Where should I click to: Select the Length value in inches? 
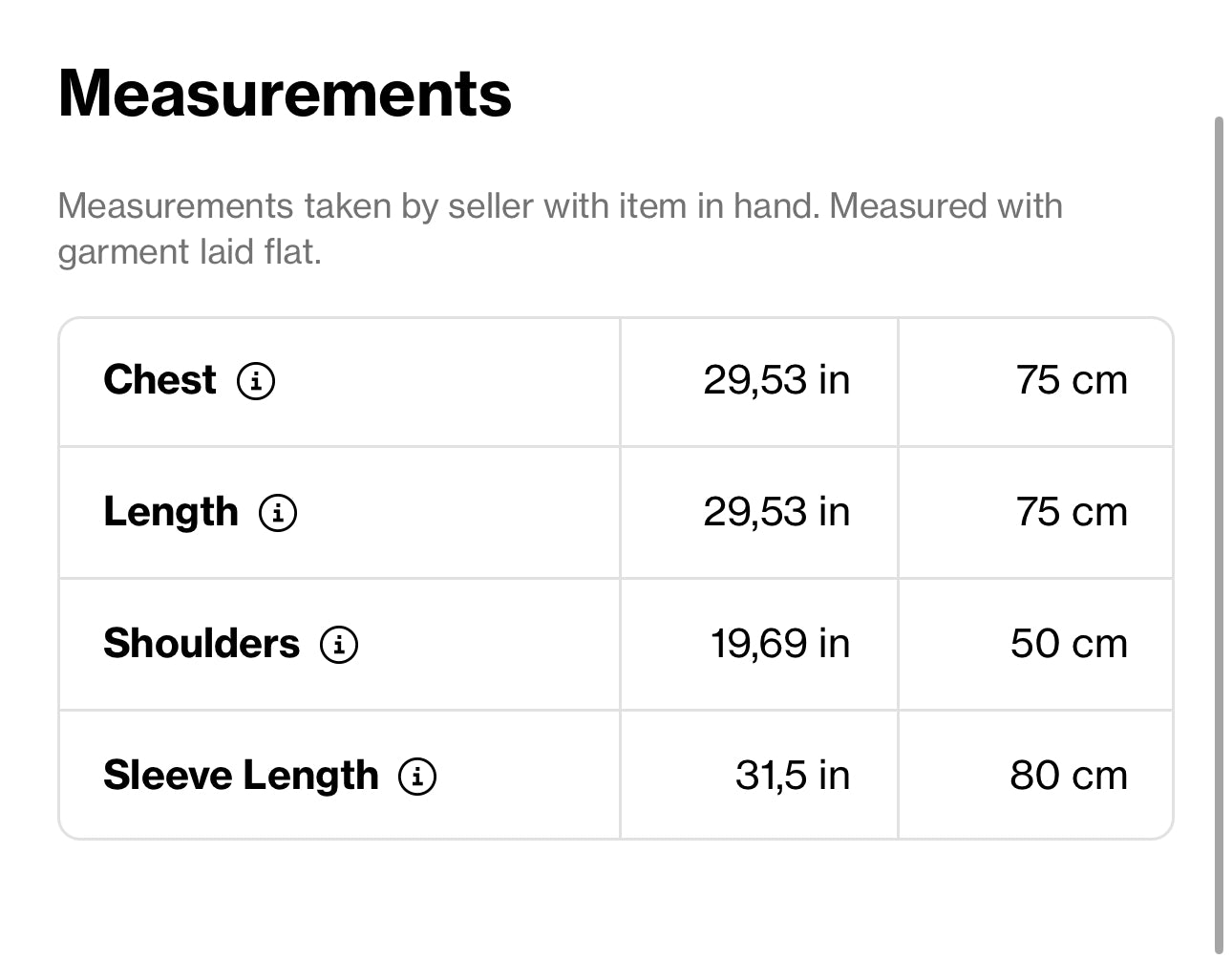(x=775, y=512)
